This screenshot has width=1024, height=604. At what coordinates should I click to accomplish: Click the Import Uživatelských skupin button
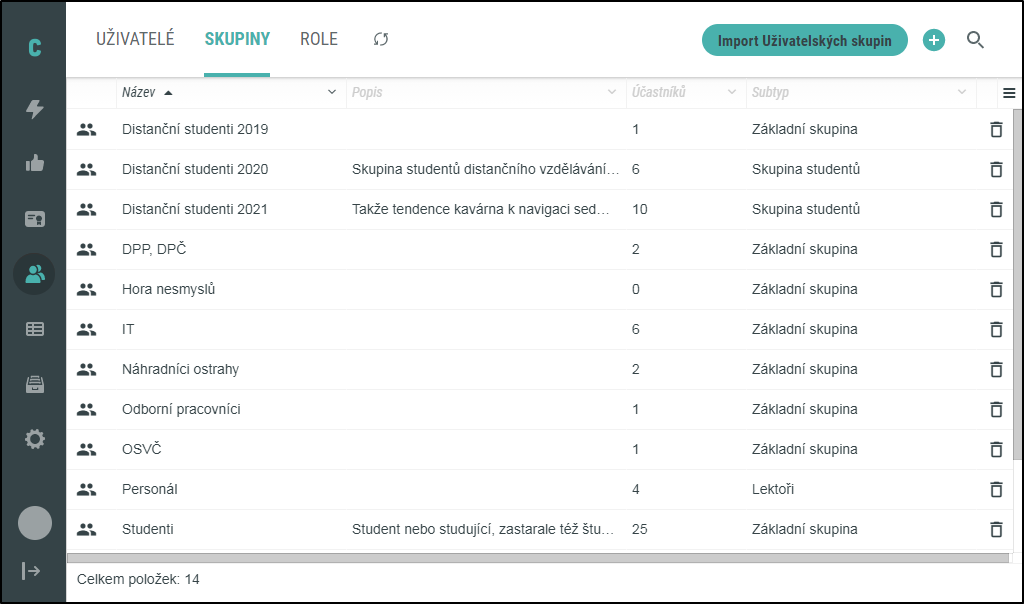pyautogui.click(x=805, y=40)
